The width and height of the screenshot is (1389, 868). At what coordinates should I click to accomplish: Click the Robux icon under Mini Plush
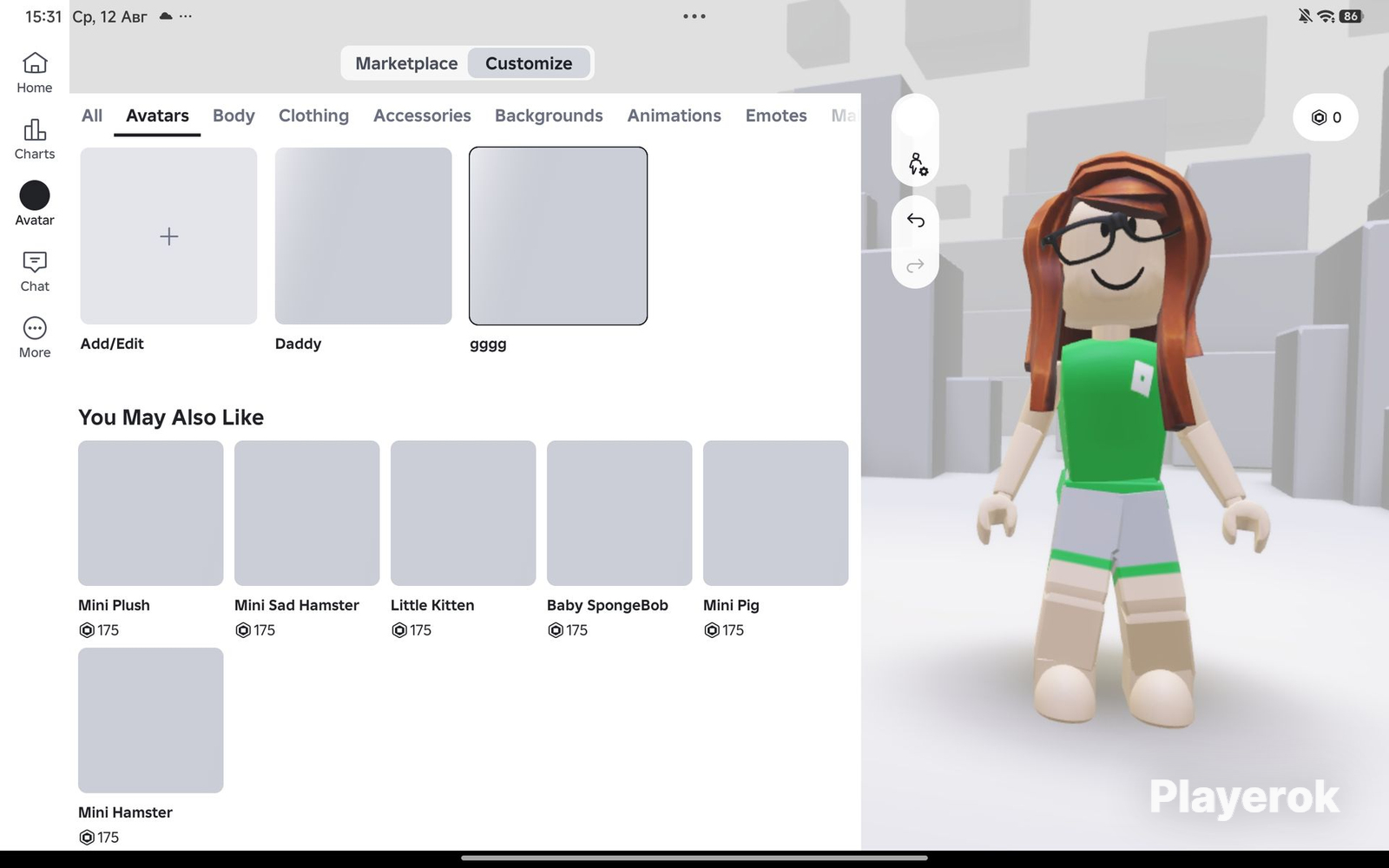coord(87,630)
